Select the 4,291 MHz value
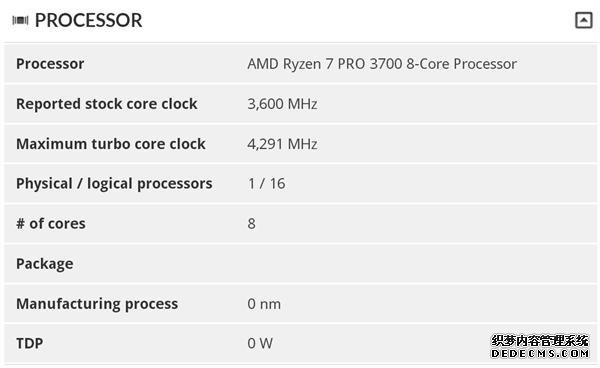The image size is (600, 368). pyautogui.click(x=282, y=144)
